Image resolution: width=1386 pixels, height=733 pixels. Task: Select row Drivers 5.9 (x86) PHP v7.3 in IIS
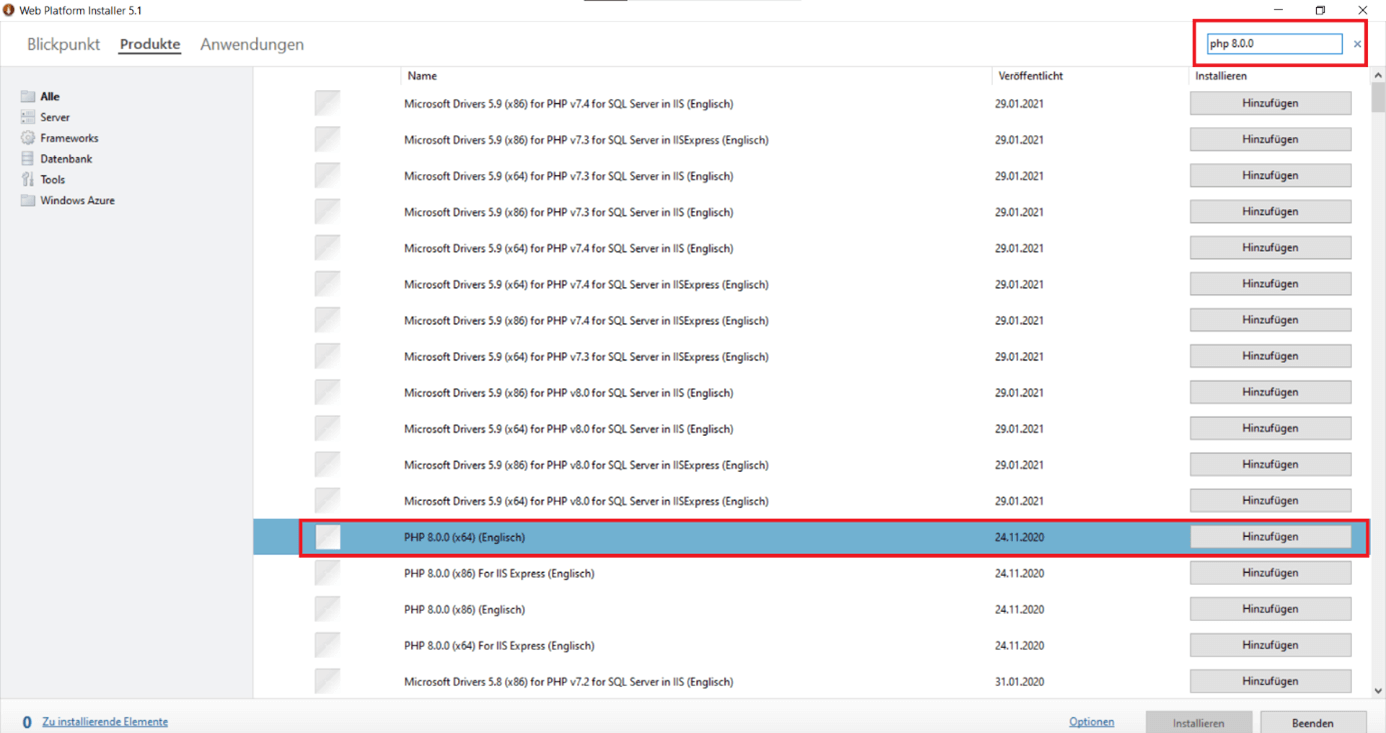[x=809, y=212]
